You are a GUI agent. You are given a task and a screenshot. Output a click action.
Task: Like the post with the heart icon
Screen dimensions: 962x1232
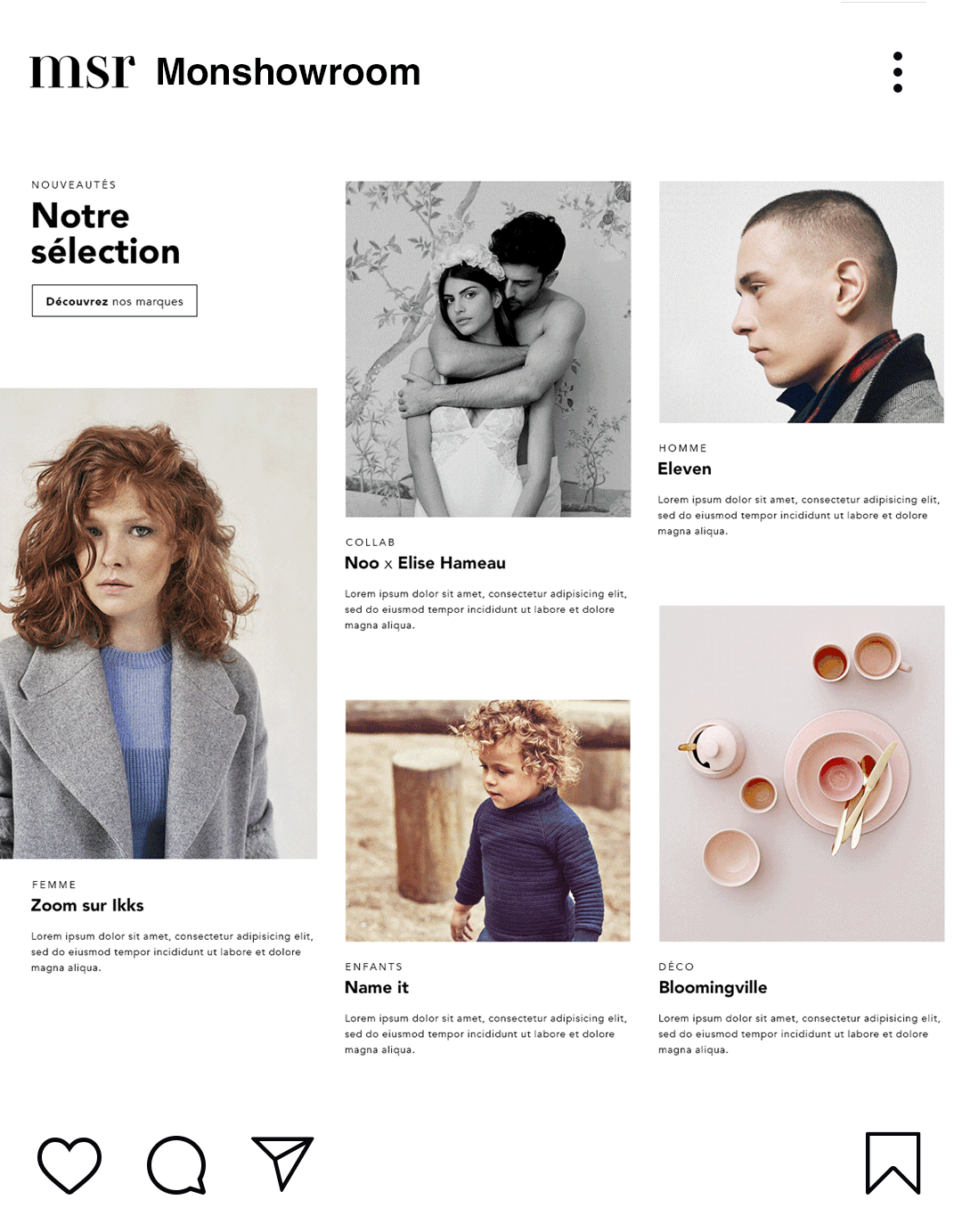[69, 1164]
